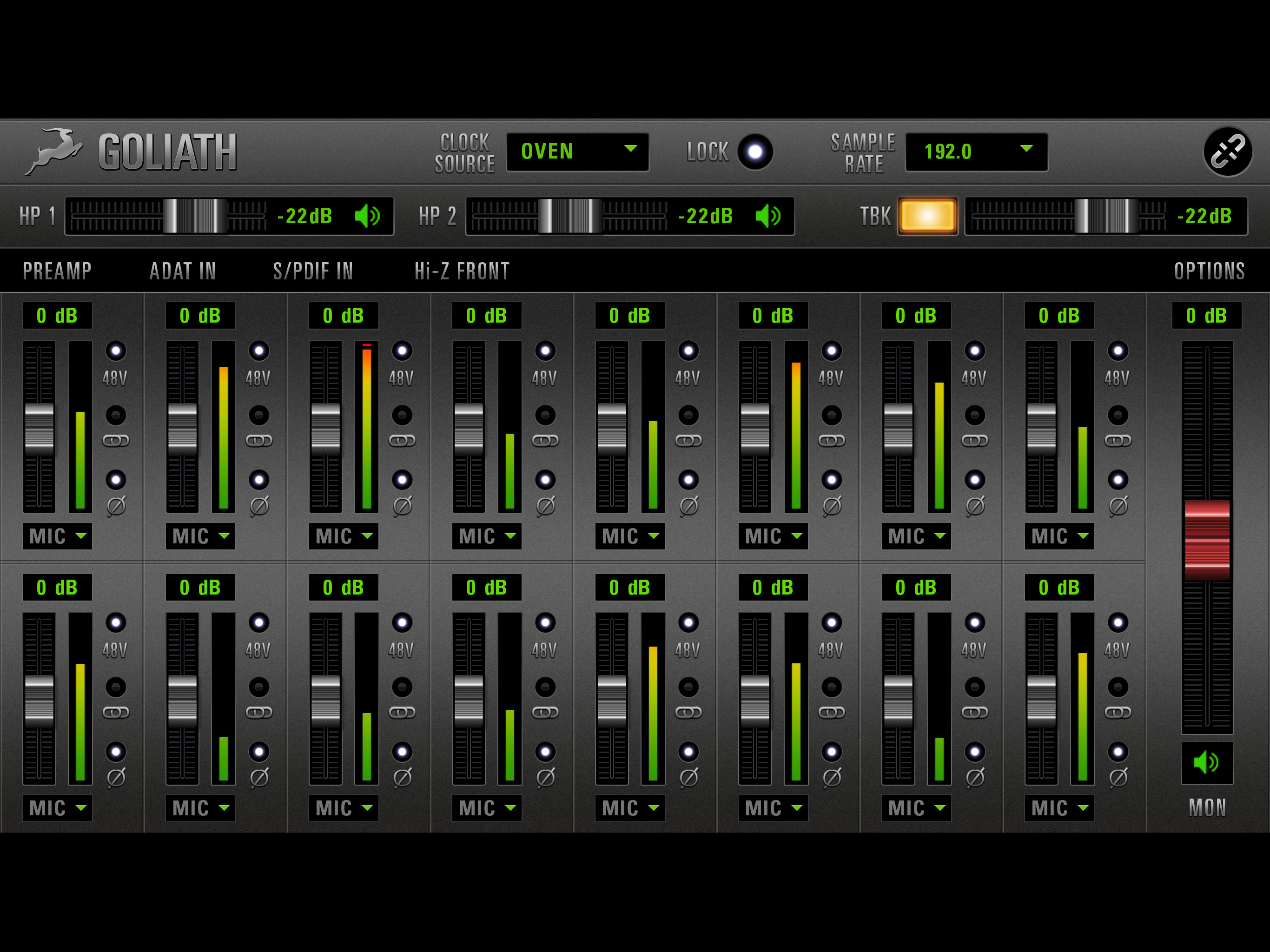
Task: Open MIC input type dropdown on top row first channel
Action: (x=58, y=536)
